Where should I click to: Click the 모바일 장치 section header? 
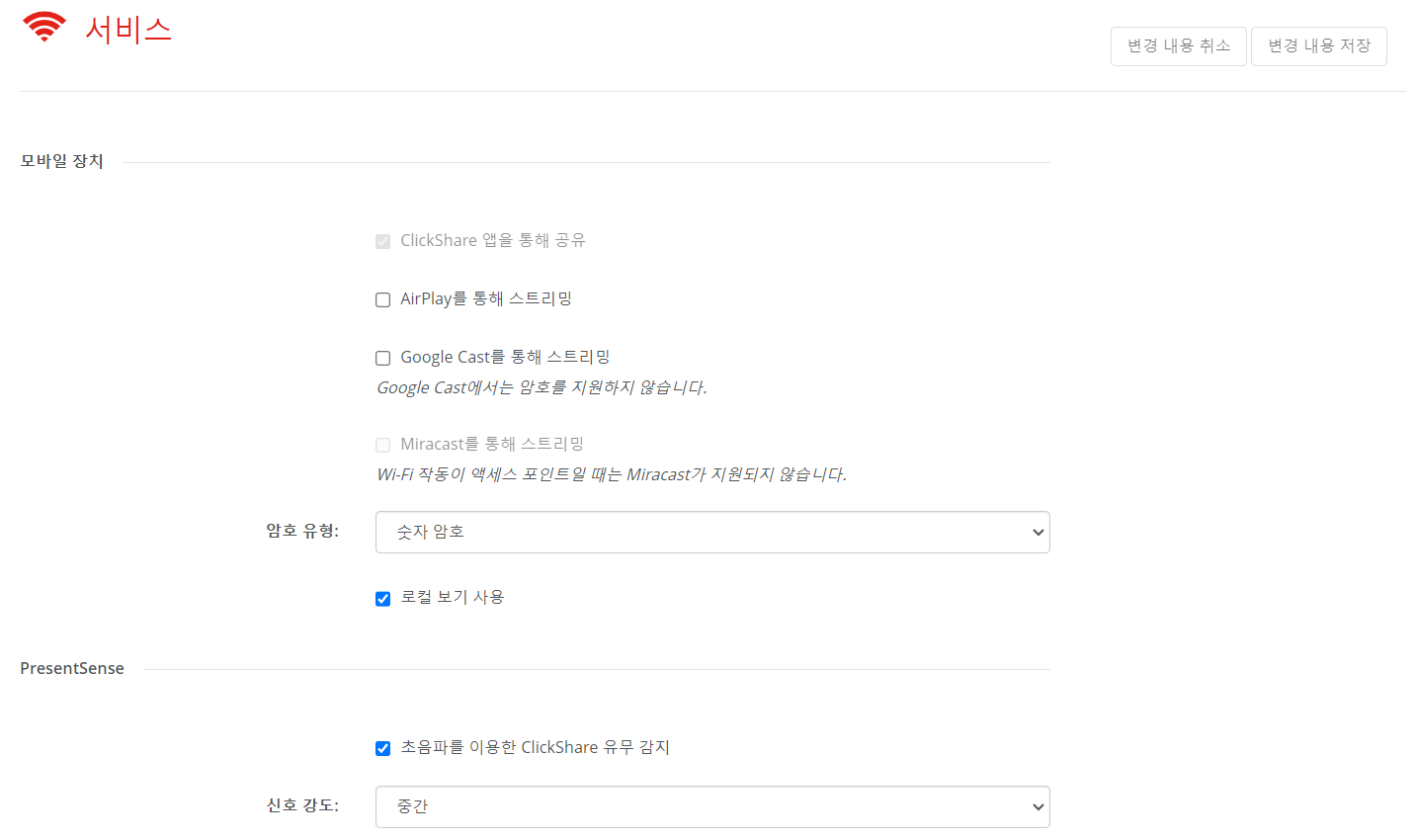tap(62, 161)
